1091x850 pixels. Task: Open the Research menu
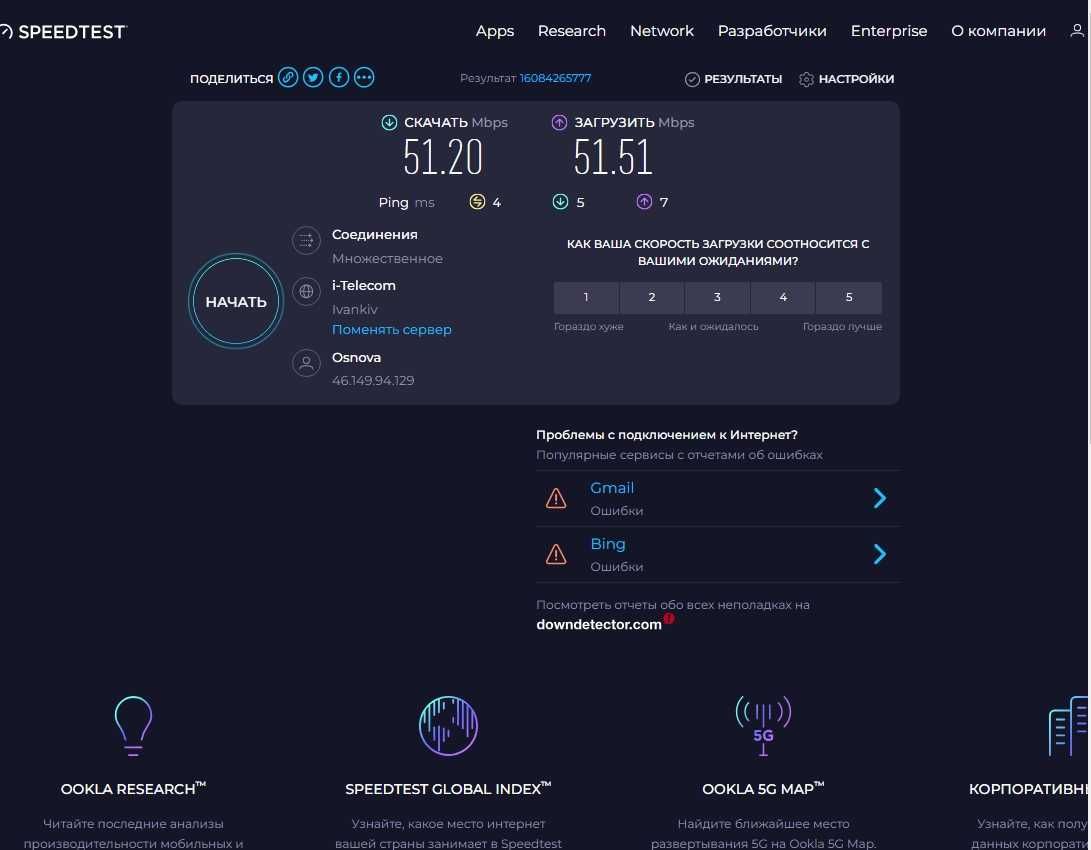[572, 31]
